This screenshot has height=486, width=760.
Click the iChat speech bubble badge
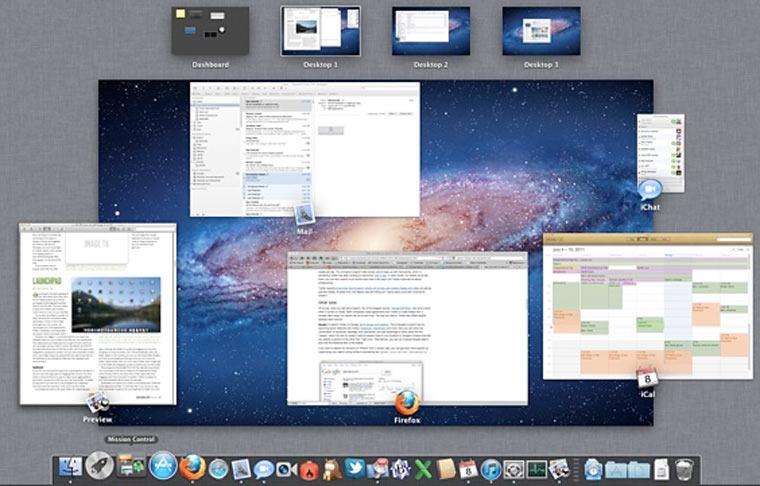coord(649,190)
